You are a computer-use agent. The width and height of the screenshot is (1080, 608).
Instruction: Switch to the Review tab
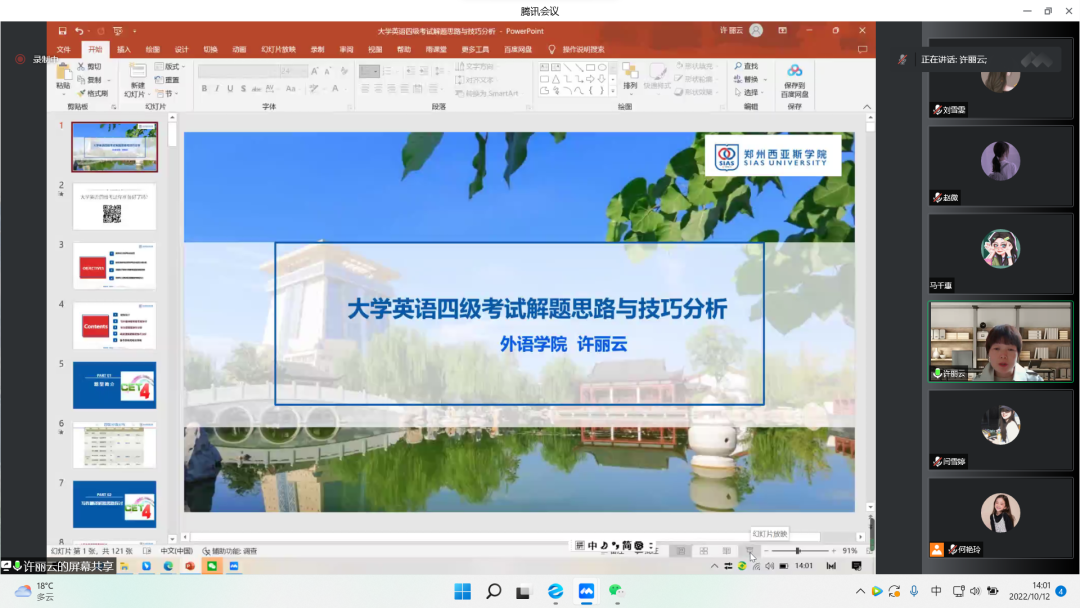346,50
